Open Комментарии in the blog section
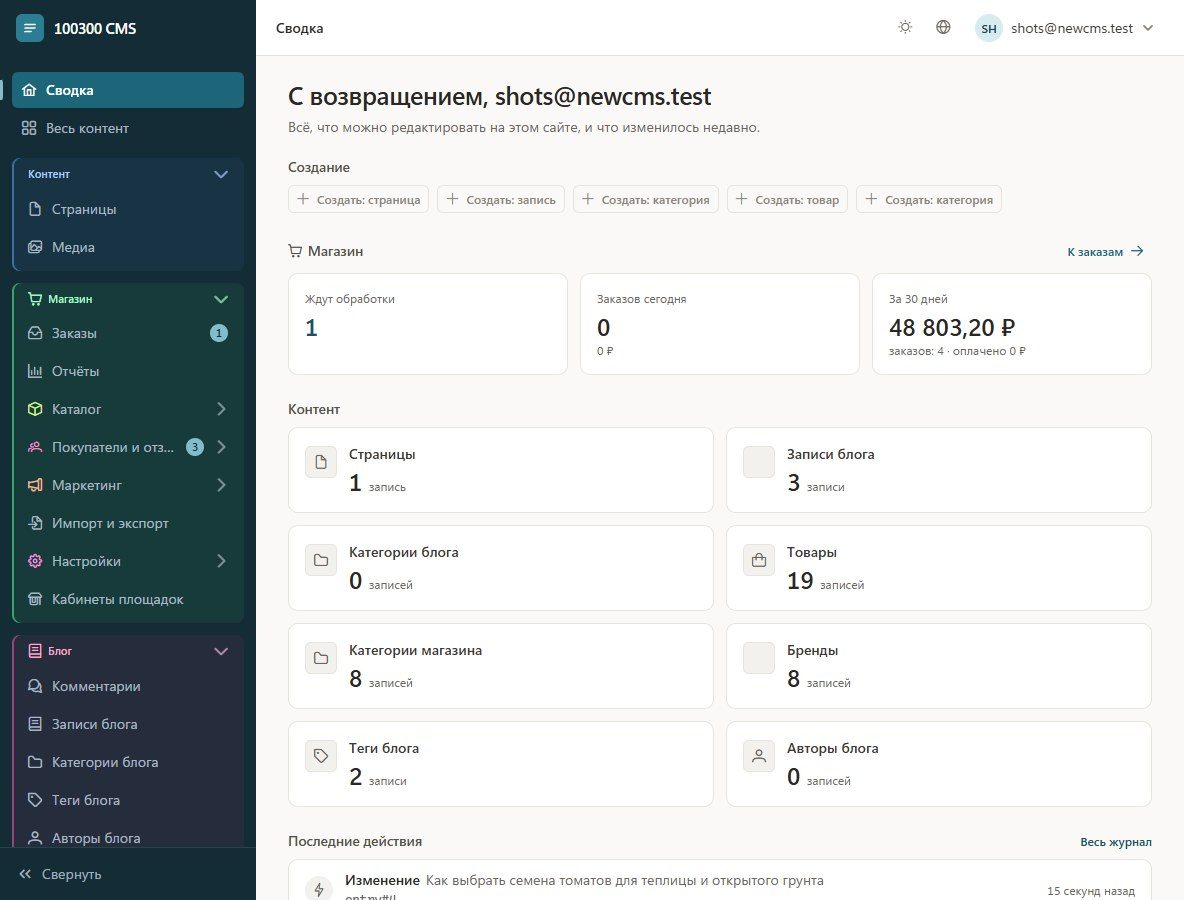Screen dimensions: 1184x900 coord(128,686)
